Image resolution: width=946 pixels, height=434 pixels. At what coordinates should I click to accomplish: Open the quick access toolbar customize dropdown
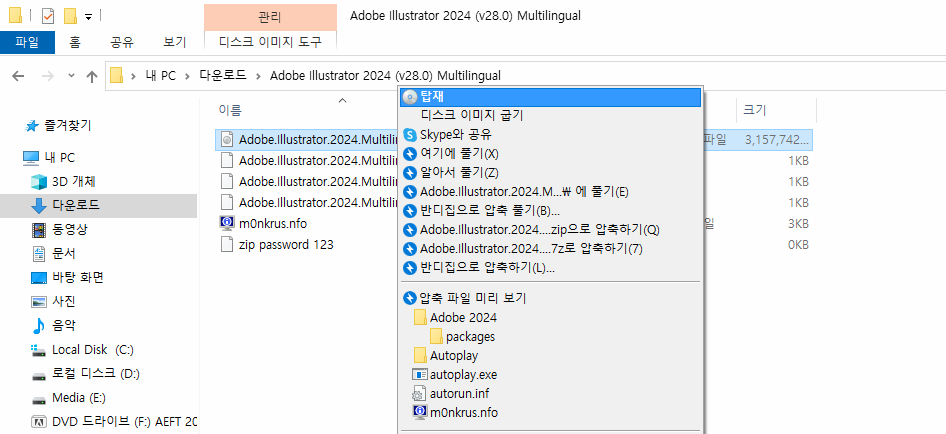pyautogui.click(x=89, y=17)
